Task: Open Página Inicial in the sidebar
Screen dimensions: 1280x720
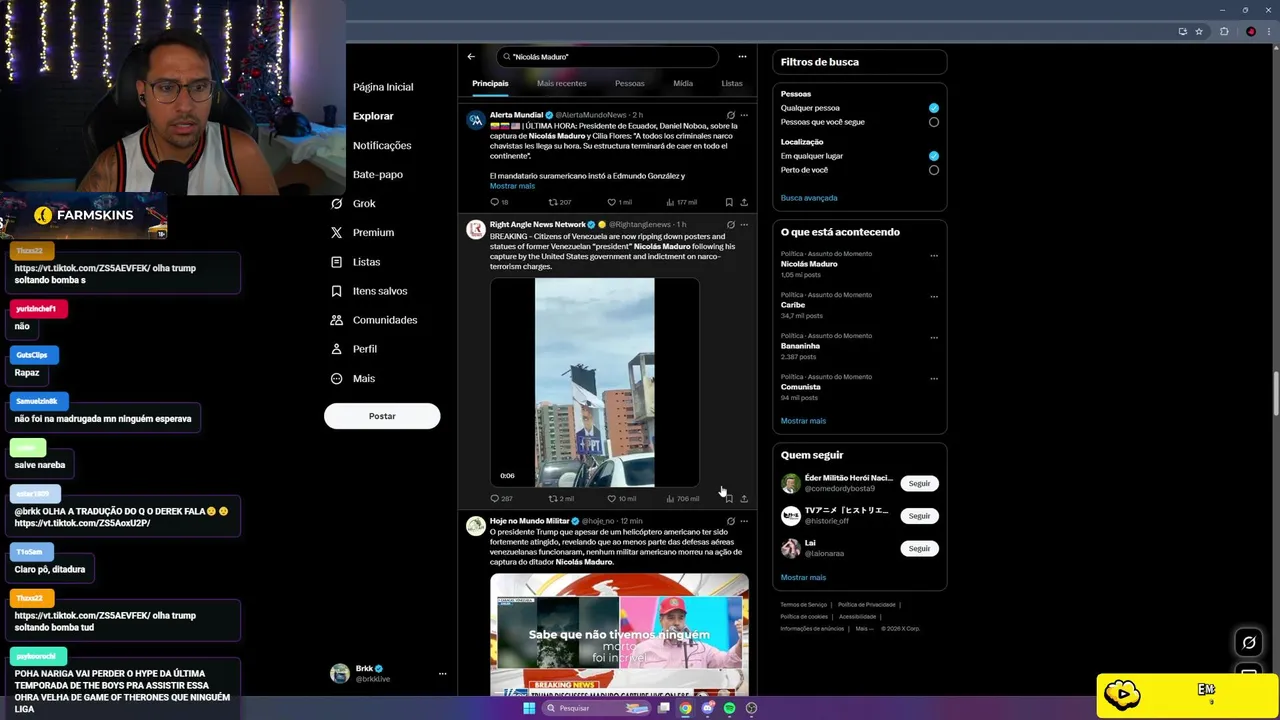Action: pos(383,87)
